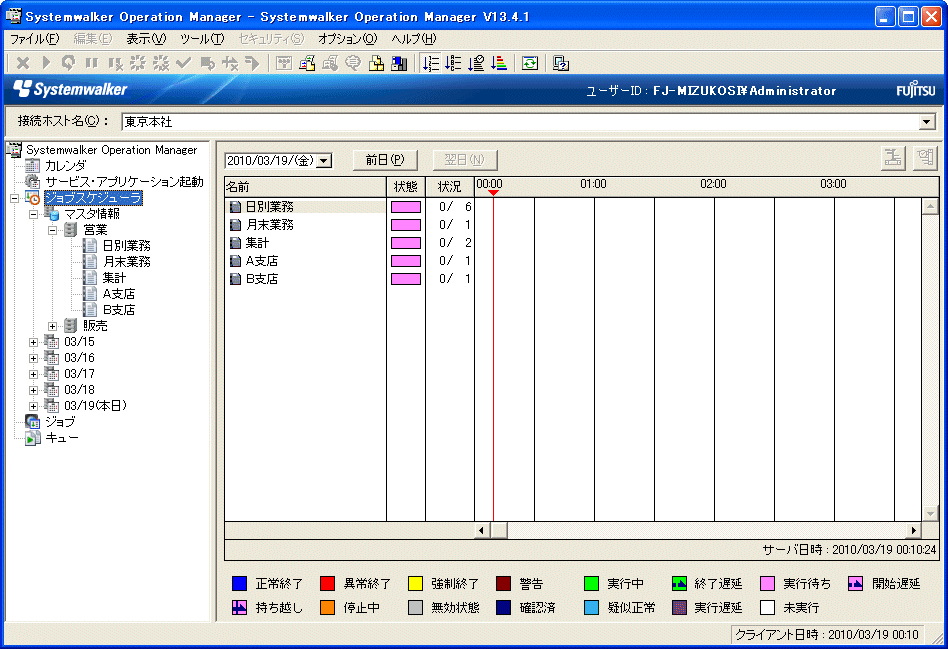948x649 pixels.
Task: Click the A支店 job net icon in list
Action: [x=235, y=261]
